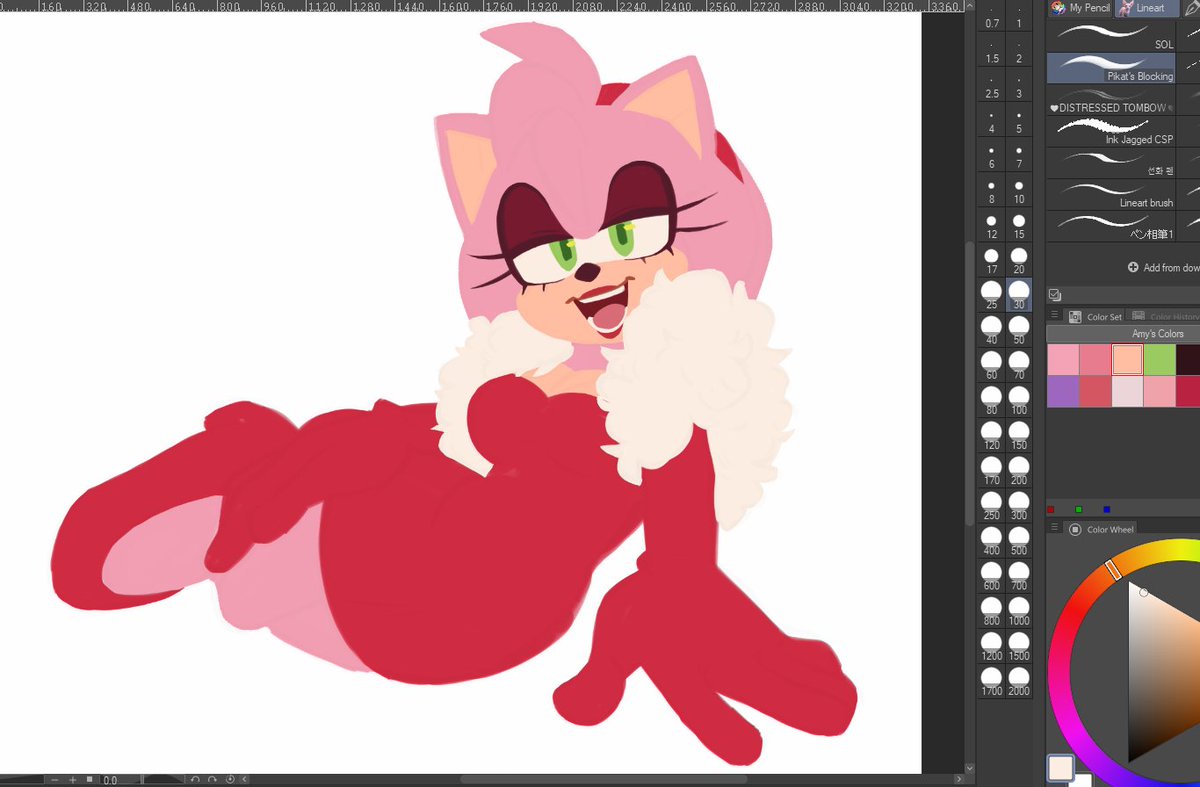Screen dimensions: 1200x787
Task: Set brush size to 100
Action: click(1019, 402)
